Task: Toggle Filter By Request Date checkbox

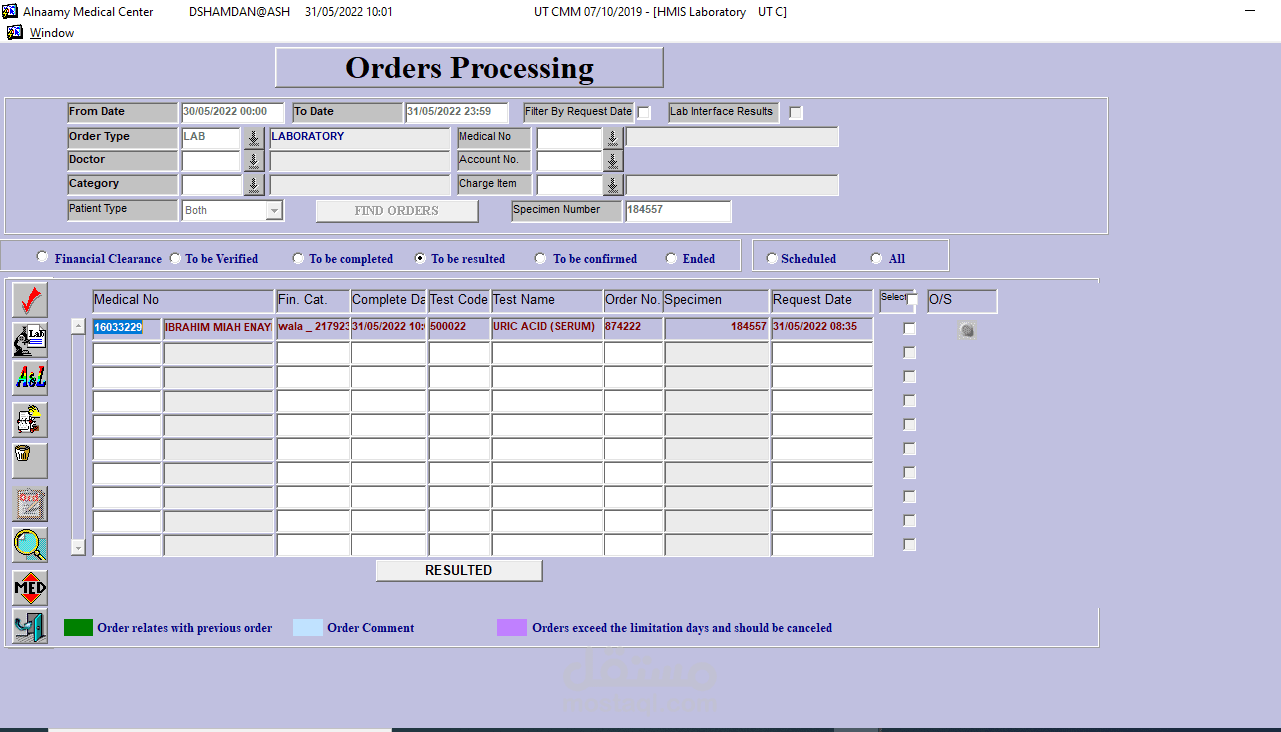Action: (x=644, y=113)
